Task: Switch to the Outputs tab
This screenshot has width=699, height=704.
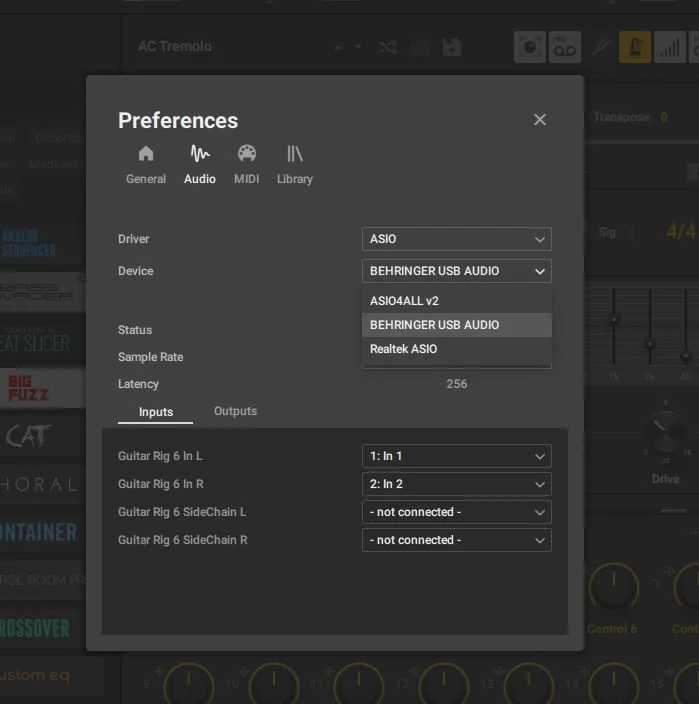Action: coord(235,411)
